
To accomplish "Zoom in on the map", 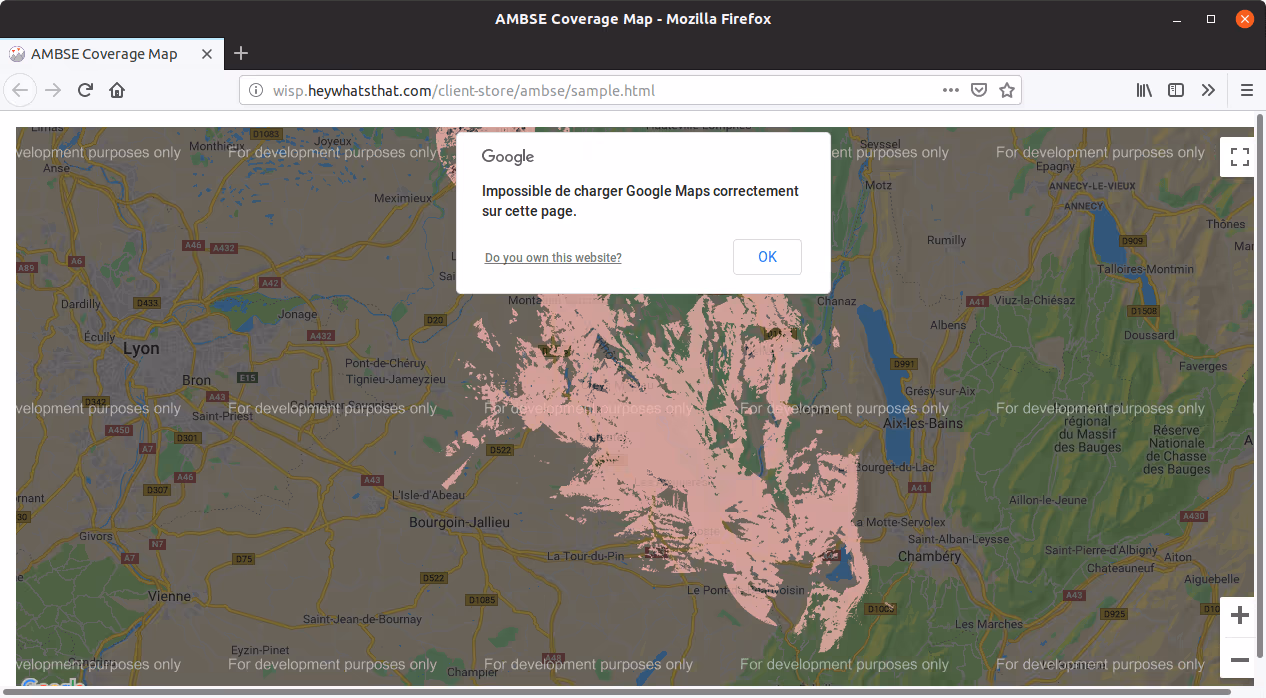I will pyautogui.click(x=1240, y=615).
